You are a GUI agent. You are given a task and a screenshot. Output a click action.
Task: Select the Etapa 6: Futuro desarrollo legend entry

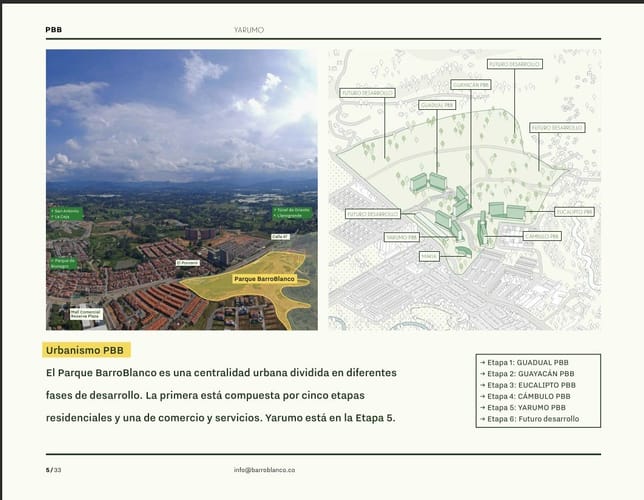click(x=529, y=419)
